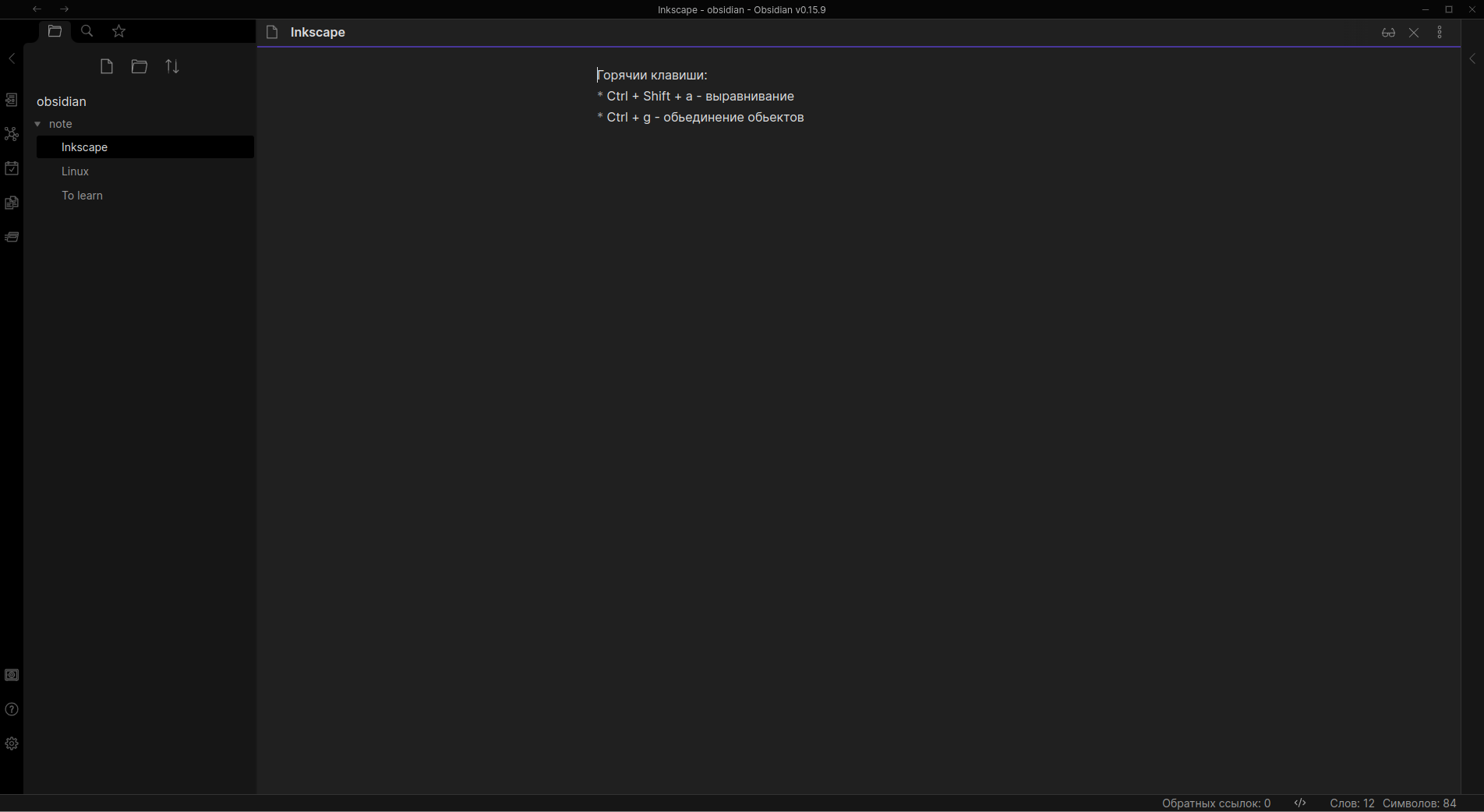Collapse the left sidebar

point(12,58)
